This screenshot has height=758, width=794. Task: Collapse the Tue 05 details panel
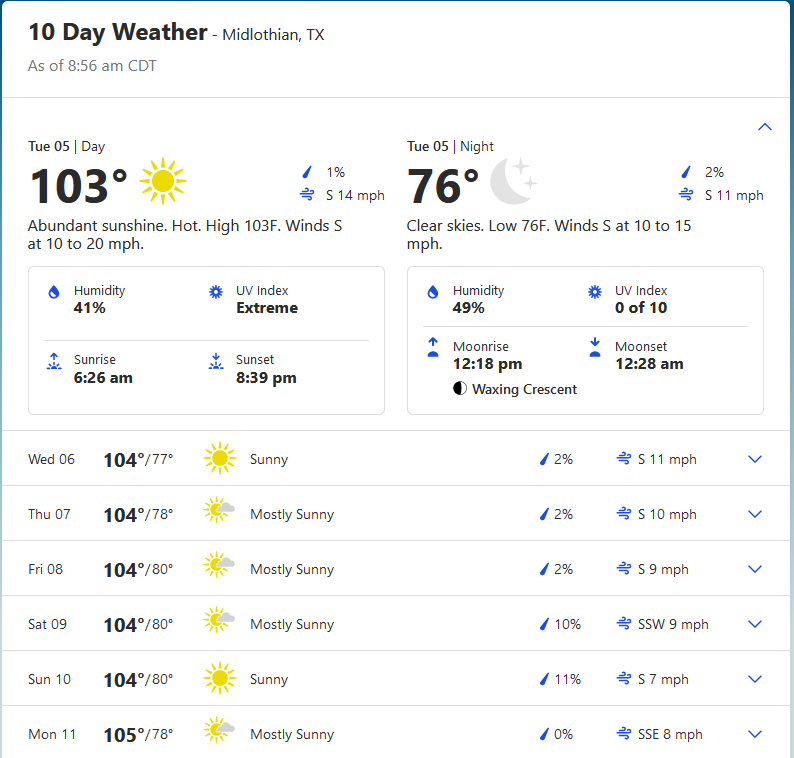[x=765, y=127]
